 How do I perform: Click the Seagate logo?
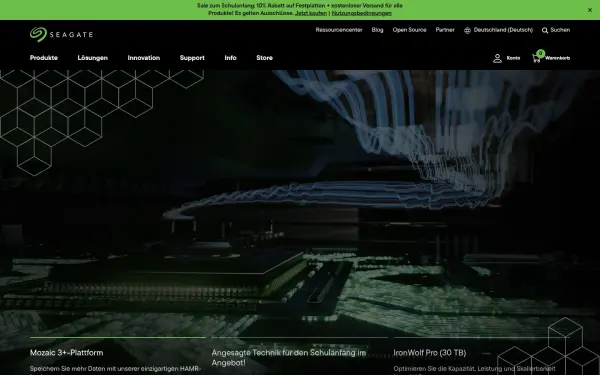(x=61, y=34)
